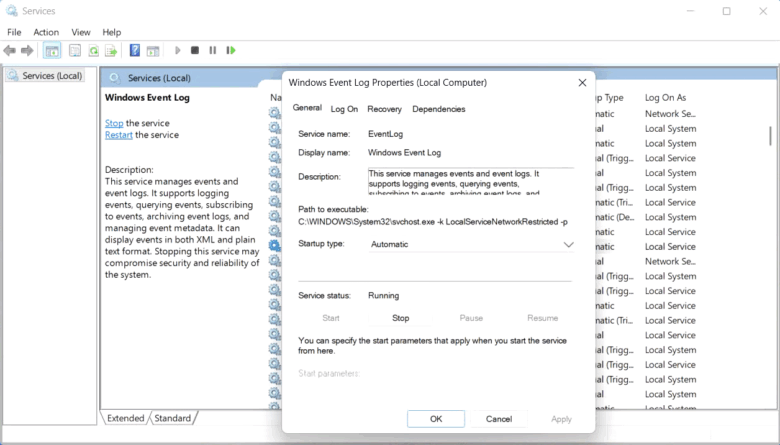Screen dimensions: 780x445
Task: Switch to the Standard view tab
Action: (172, 418)
